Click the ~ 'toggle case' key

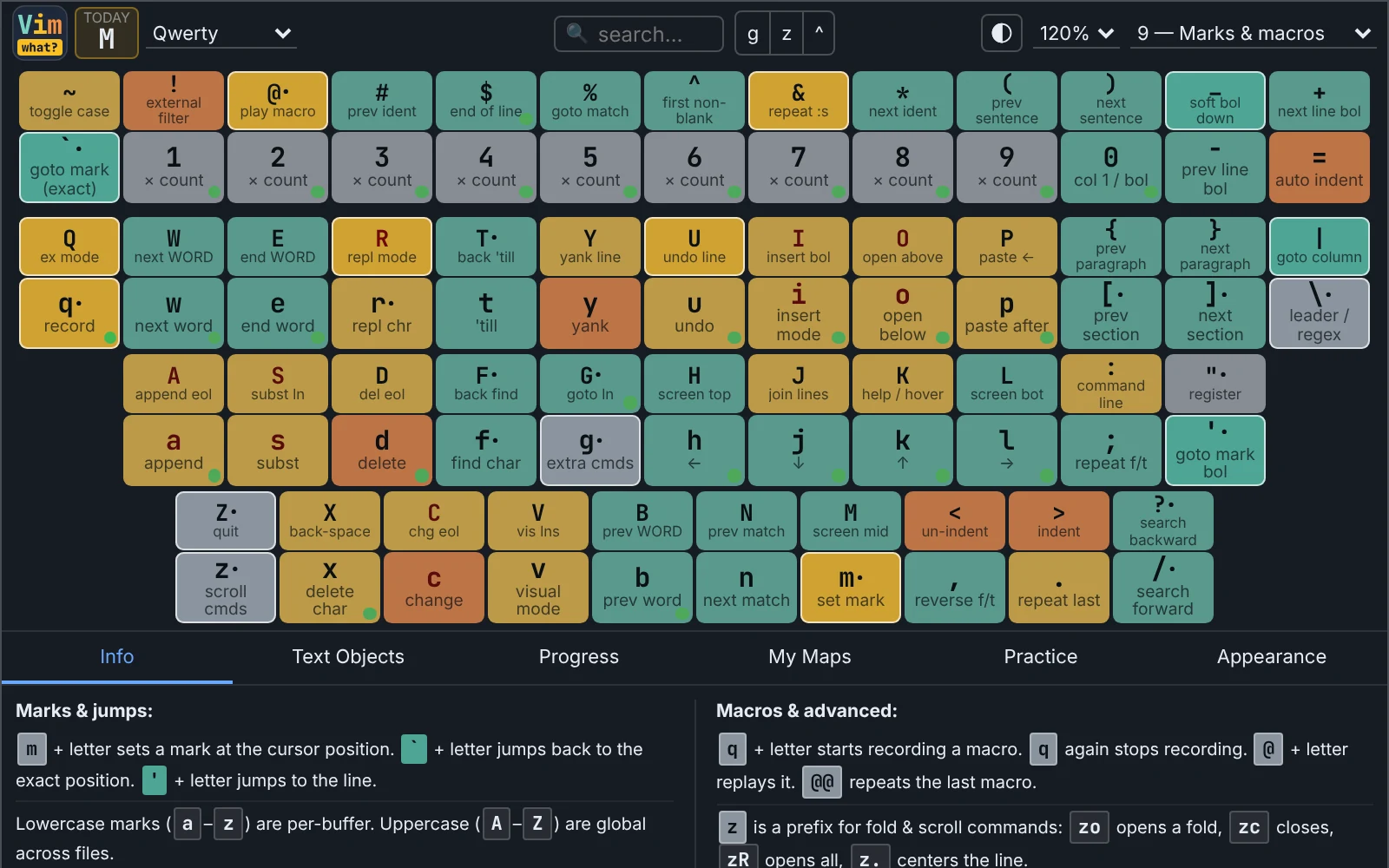coord(69,101)
